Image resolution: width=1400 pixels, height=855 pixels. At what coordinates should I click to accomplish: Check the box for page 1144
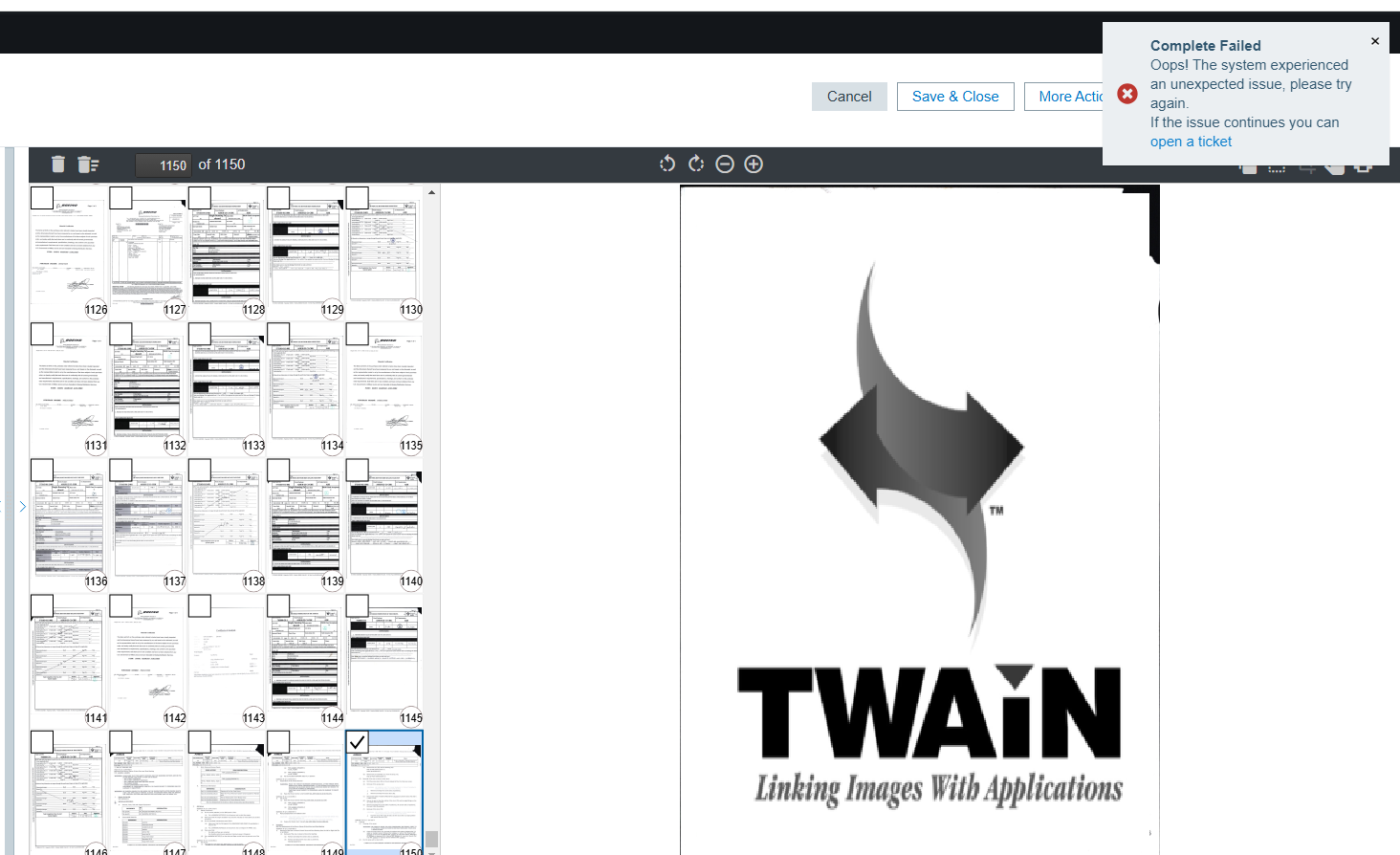click(x=278, y=606)
